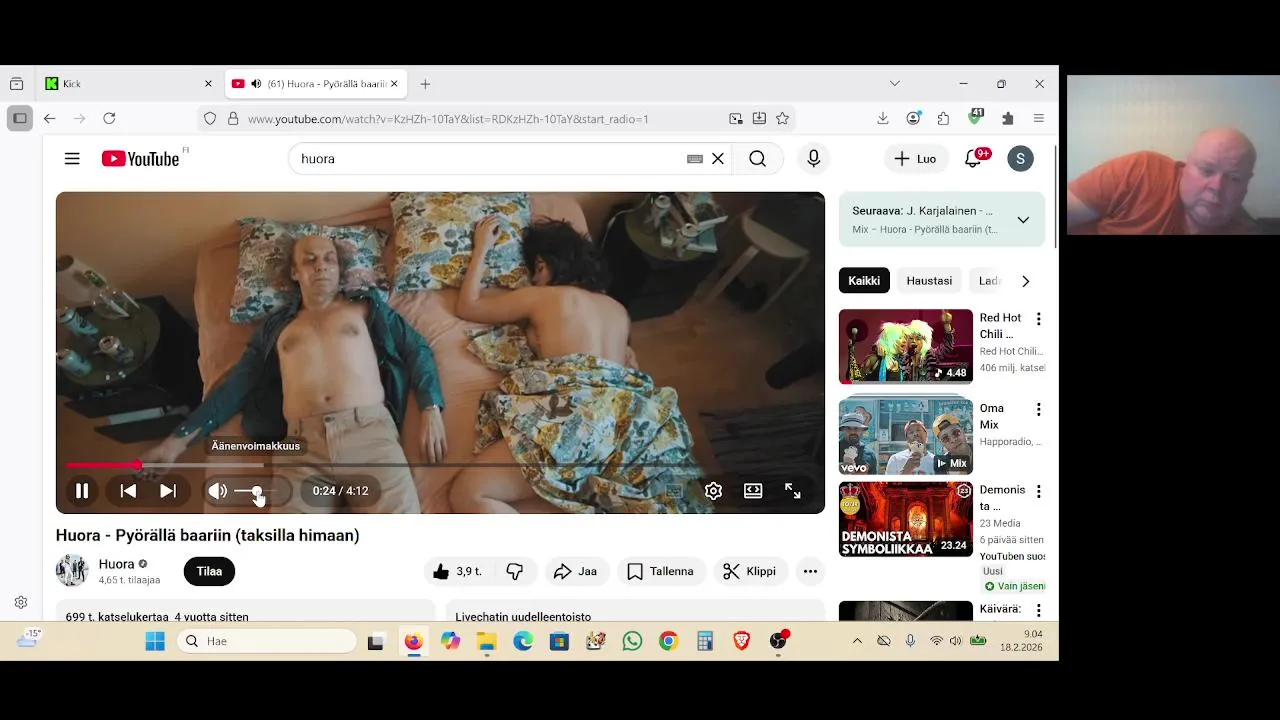List all tabs dropdown arrow
Image resolution: width=1280 pixels, height=720 pixels.
(895, 84)
